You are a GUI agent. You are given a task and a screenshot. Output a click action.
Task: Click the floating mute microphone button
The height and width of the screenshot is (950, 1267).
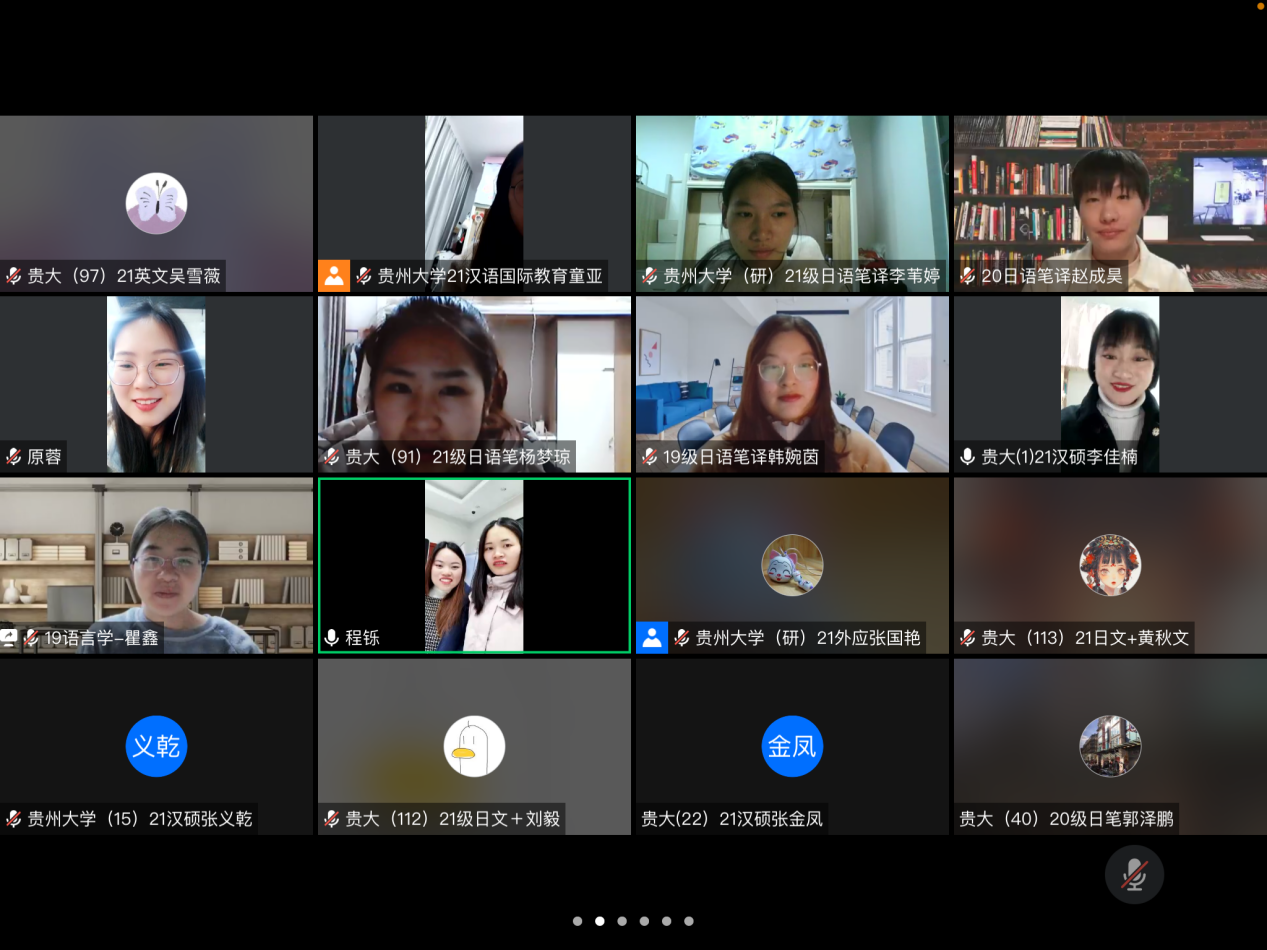click(1134, 875)
